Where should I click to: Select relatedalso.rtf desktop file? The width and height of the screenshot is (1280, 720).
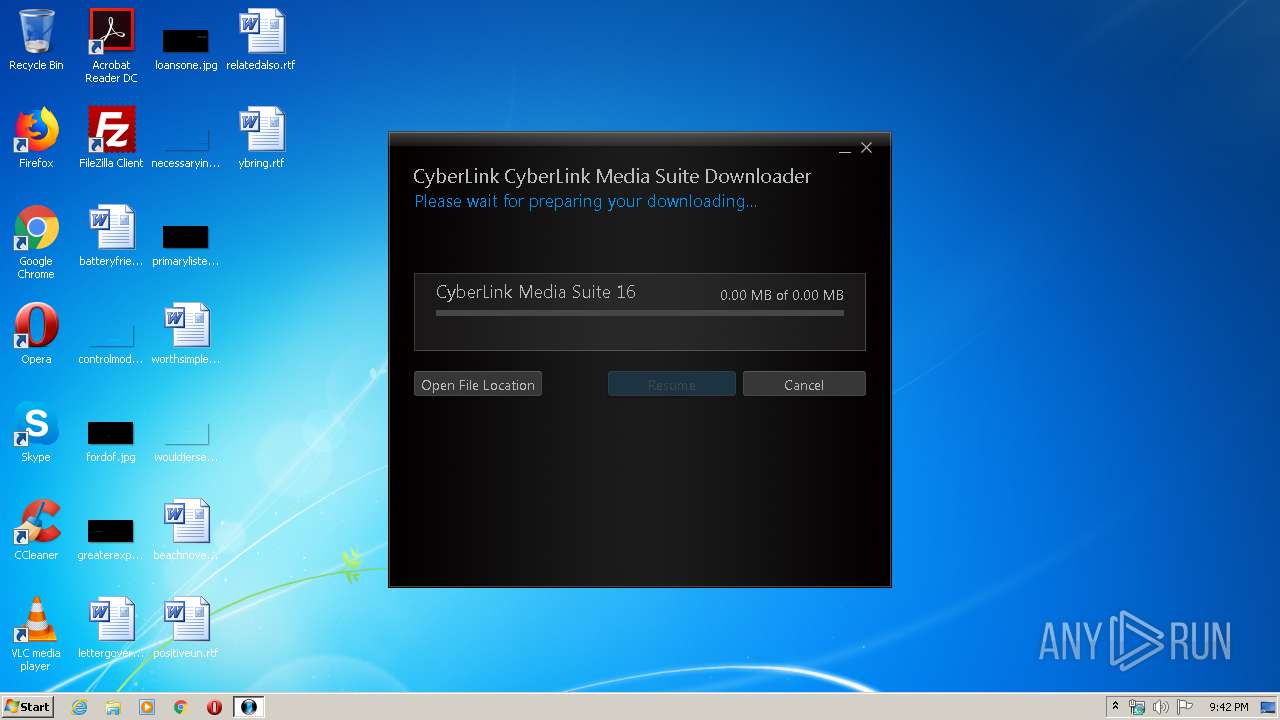coord(261,40)
